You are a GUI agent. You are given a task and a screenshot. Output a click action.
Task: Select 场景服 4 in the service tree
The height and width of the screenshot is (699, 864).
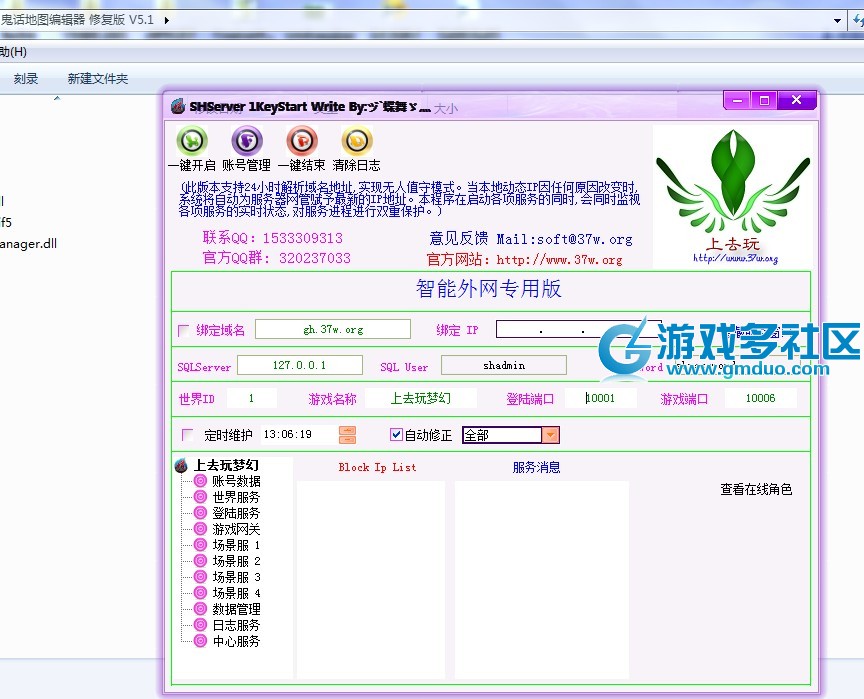236,593
